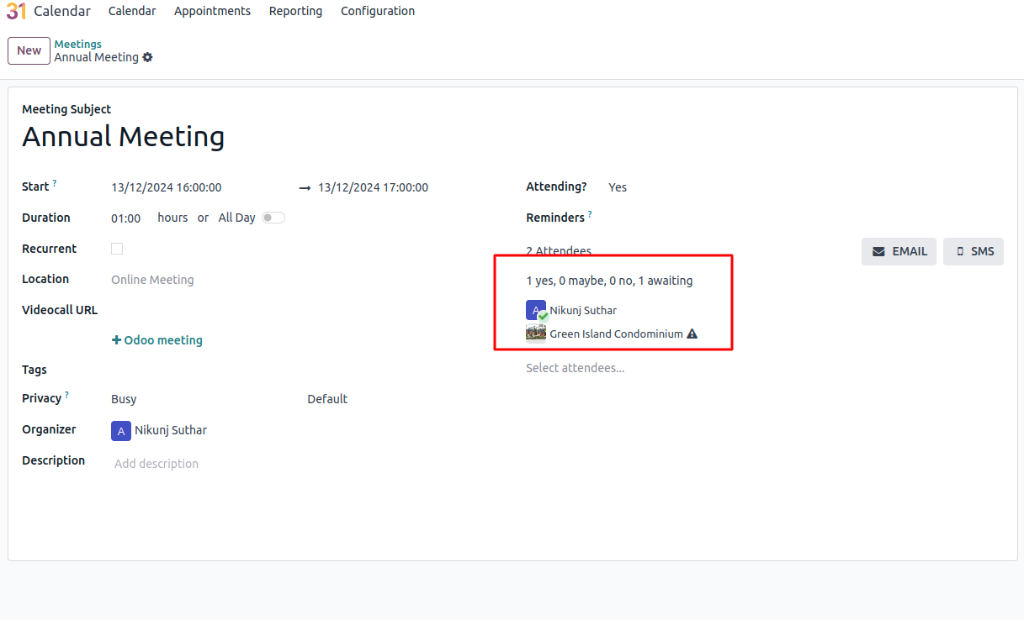Image resolution: width=1024 pixels, height=620 pixels.
Task: Click the warning triangle next to Green Island Condominium
Action: 692,334
